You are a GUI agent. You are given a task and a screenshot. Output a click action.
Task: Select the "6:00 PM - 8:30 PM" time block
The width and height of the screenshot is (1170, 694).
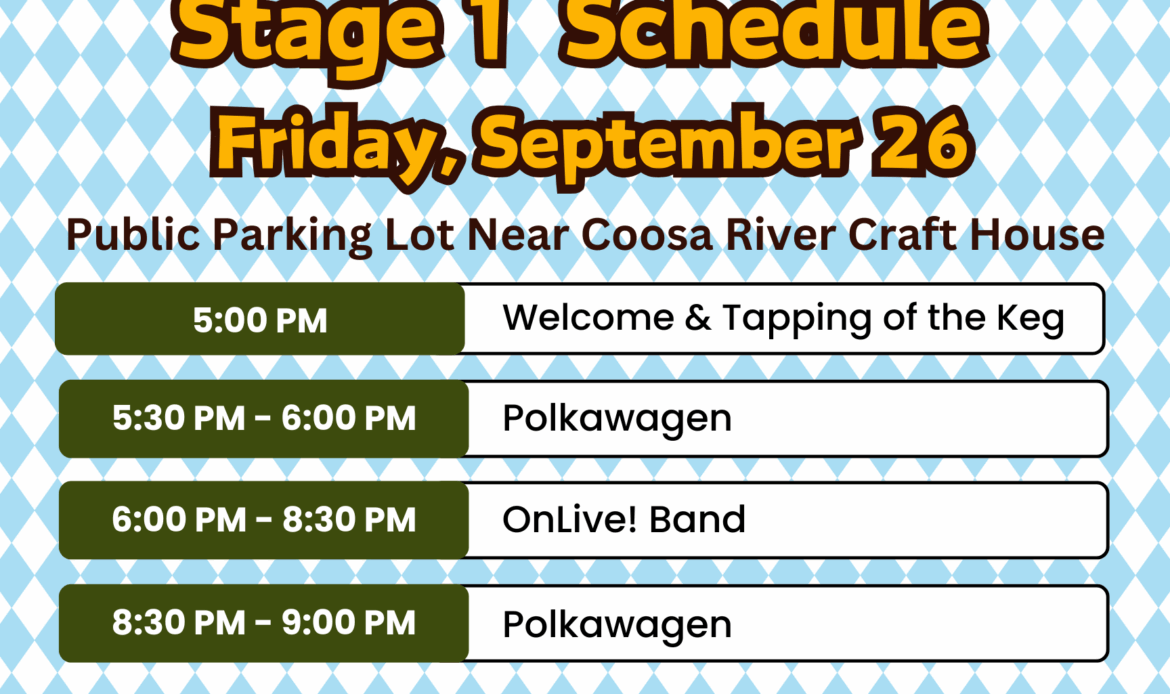click(264, 520)
